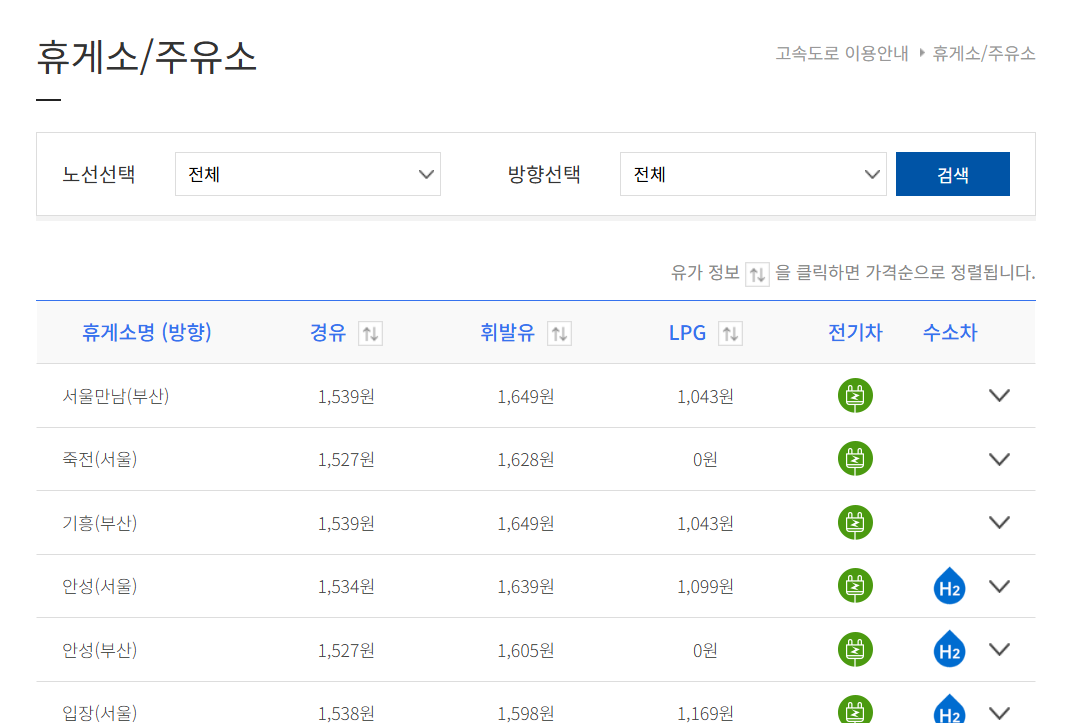The image size is (1071, 723).
Task: Select the 안성(부산) rest area name
Action: point(100,650)
